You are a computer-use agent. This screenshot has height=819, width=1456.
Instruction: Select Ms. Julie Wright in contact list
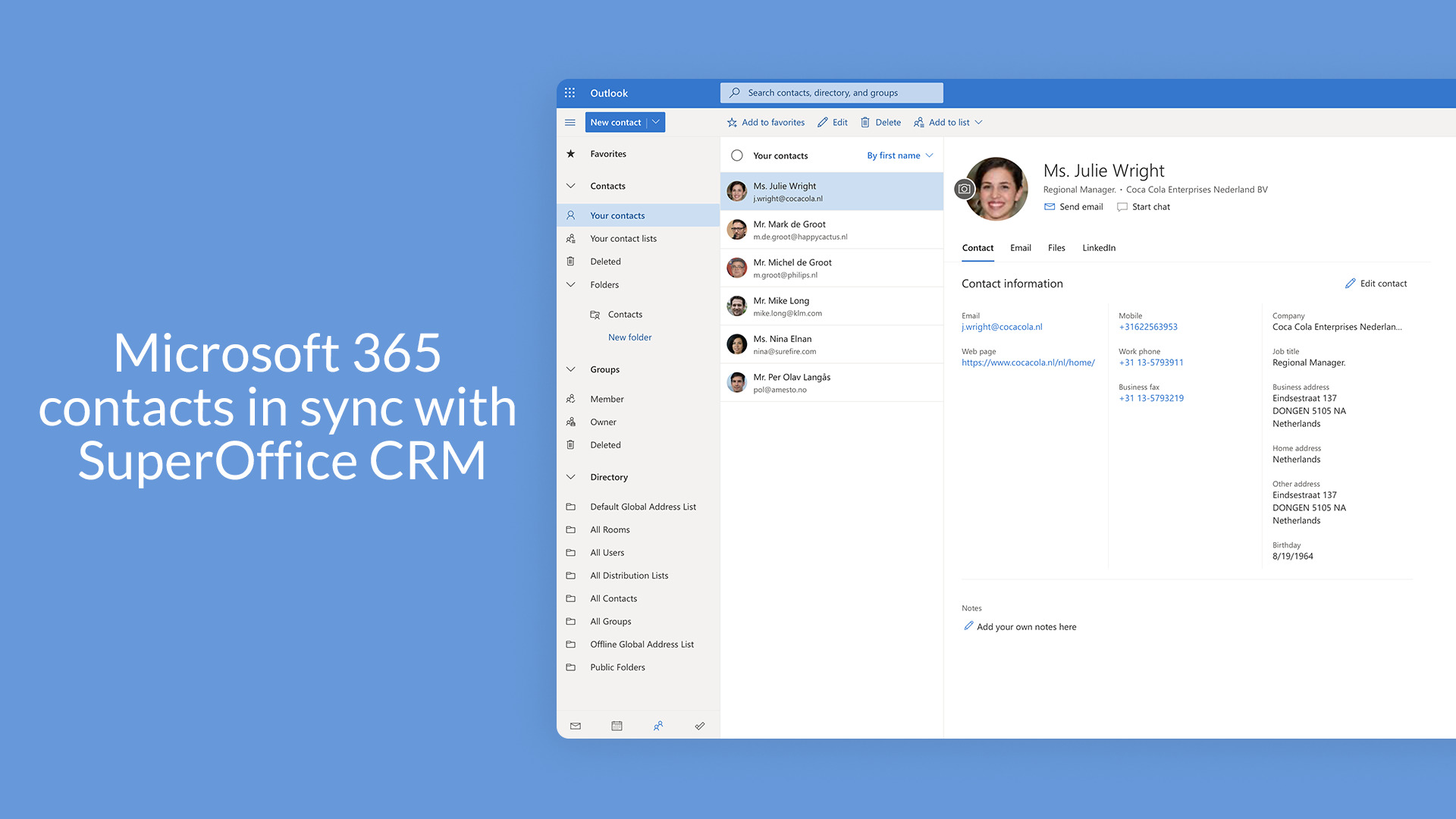[832, 192]
